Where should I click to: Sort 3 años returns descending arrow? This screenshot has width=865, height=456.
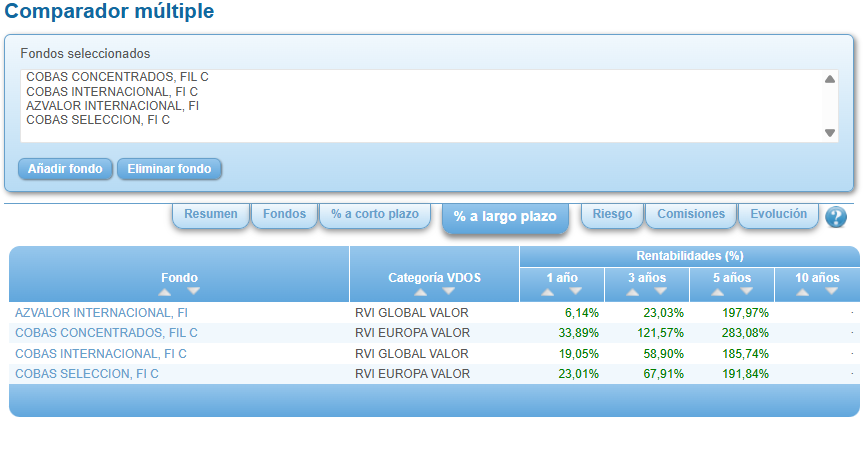pos(660,291)
